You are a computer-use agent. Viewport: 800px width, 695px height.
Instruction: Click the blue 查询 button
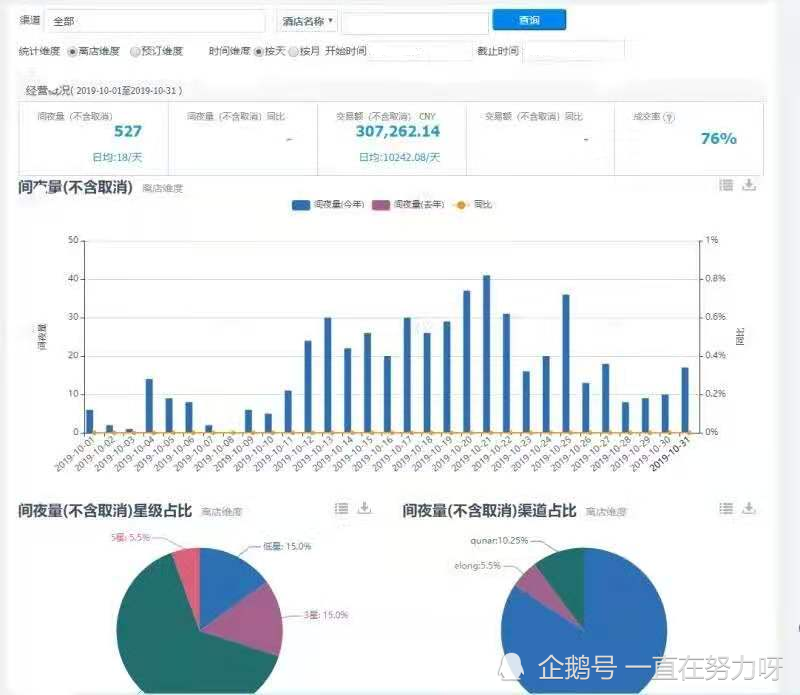pos(529,20)
